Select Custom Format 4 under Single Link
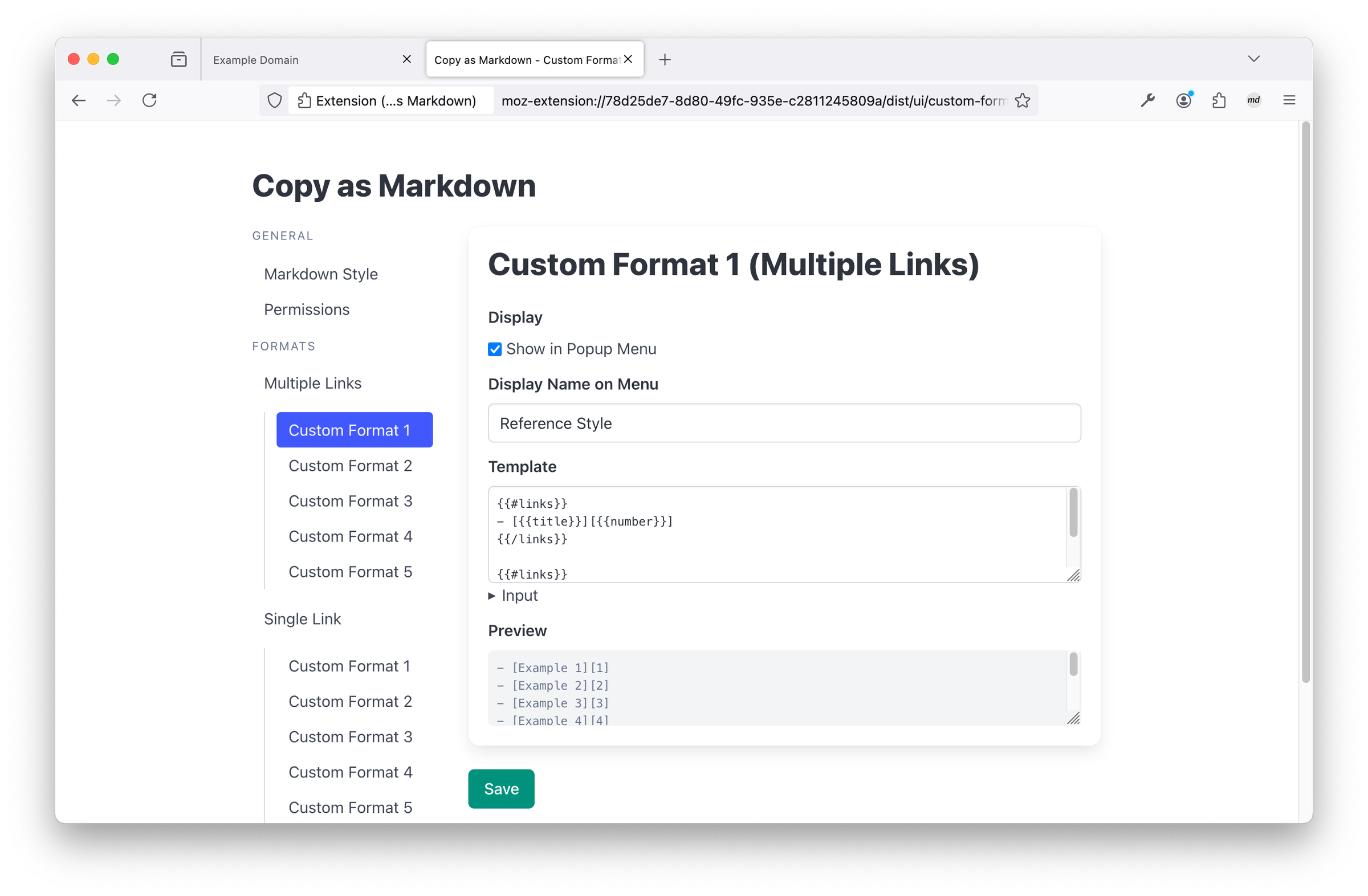The width and height of the screenshot is (1368, 896). click(350, 772)
